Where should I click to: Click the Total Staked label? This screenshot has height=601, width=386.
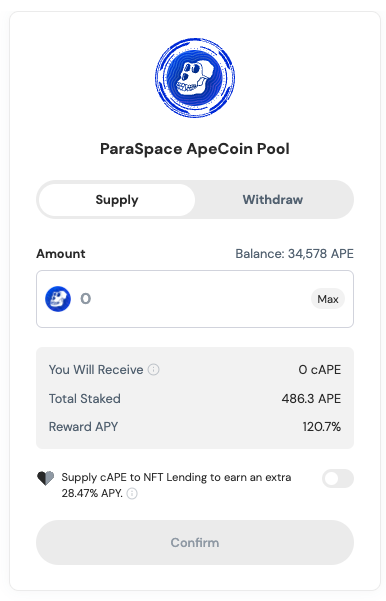click(85, 399)
